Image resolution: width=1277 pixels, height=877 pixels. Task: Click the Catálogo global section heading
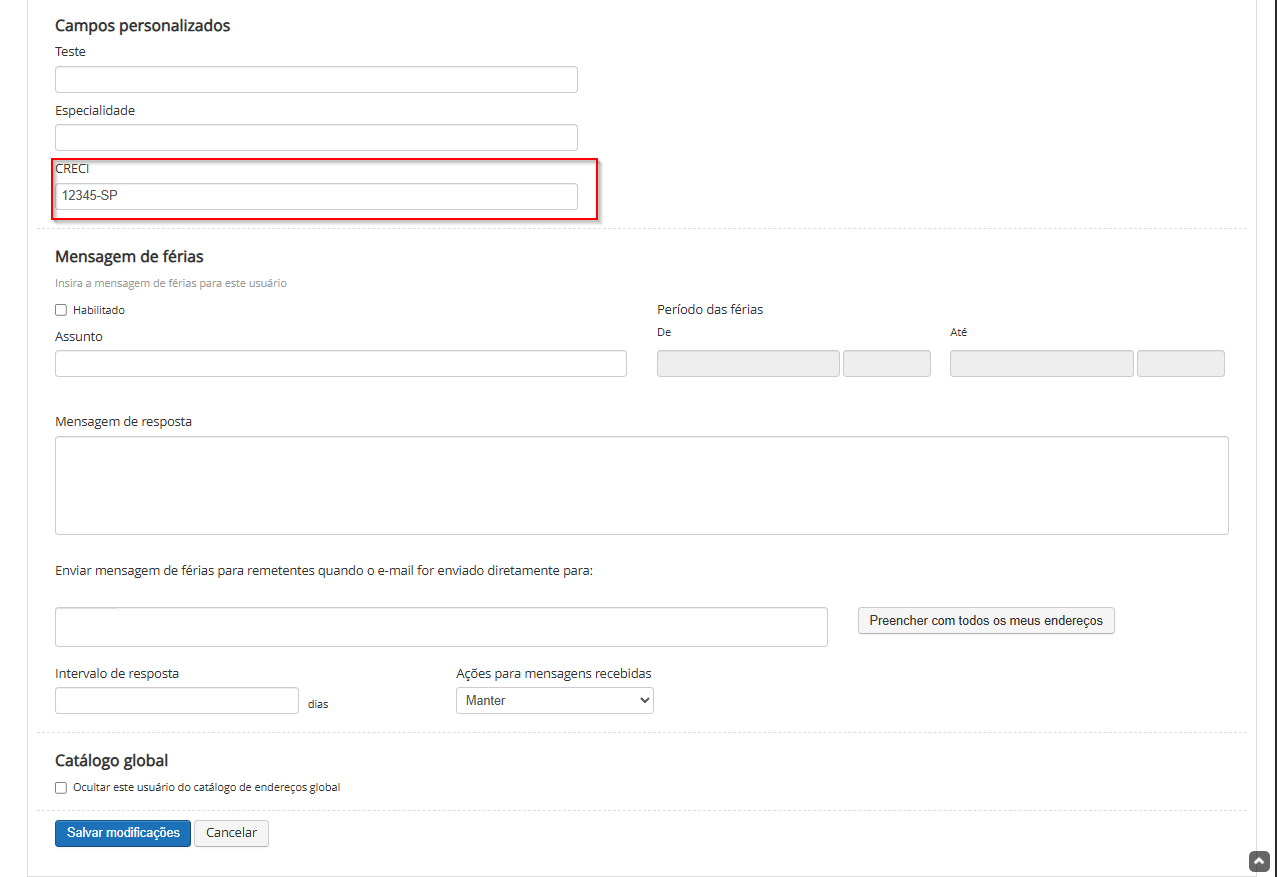point(111,761)
